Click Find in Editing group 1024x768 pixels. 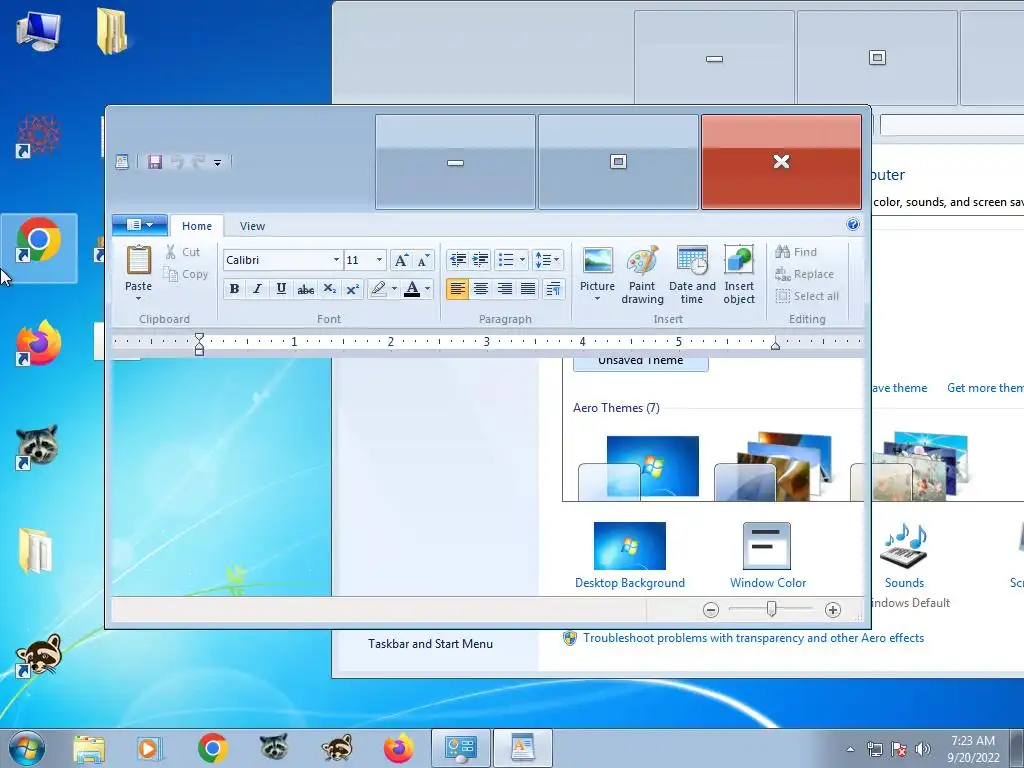coord(796,252)
